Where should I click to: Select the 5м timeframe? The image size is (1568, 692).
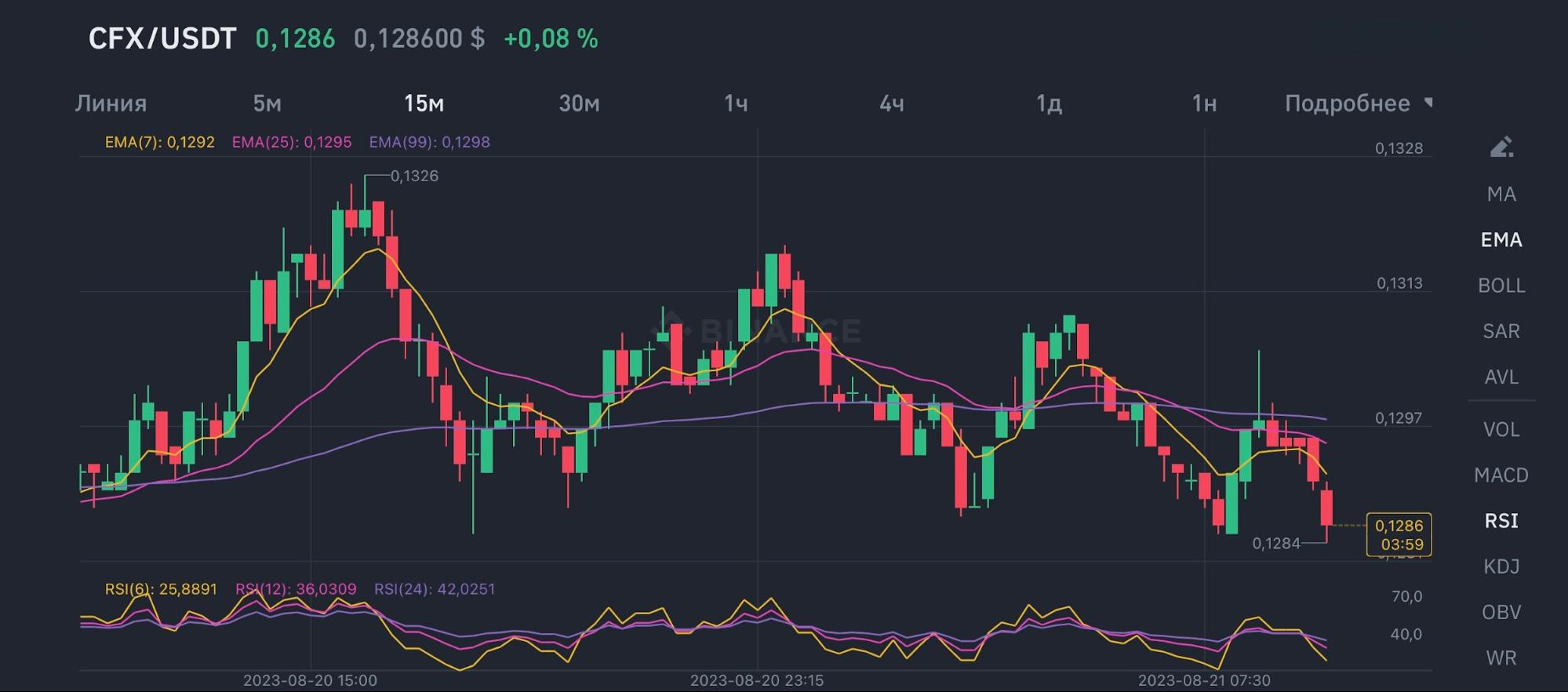pyautogui.click(x=267, y=104)
